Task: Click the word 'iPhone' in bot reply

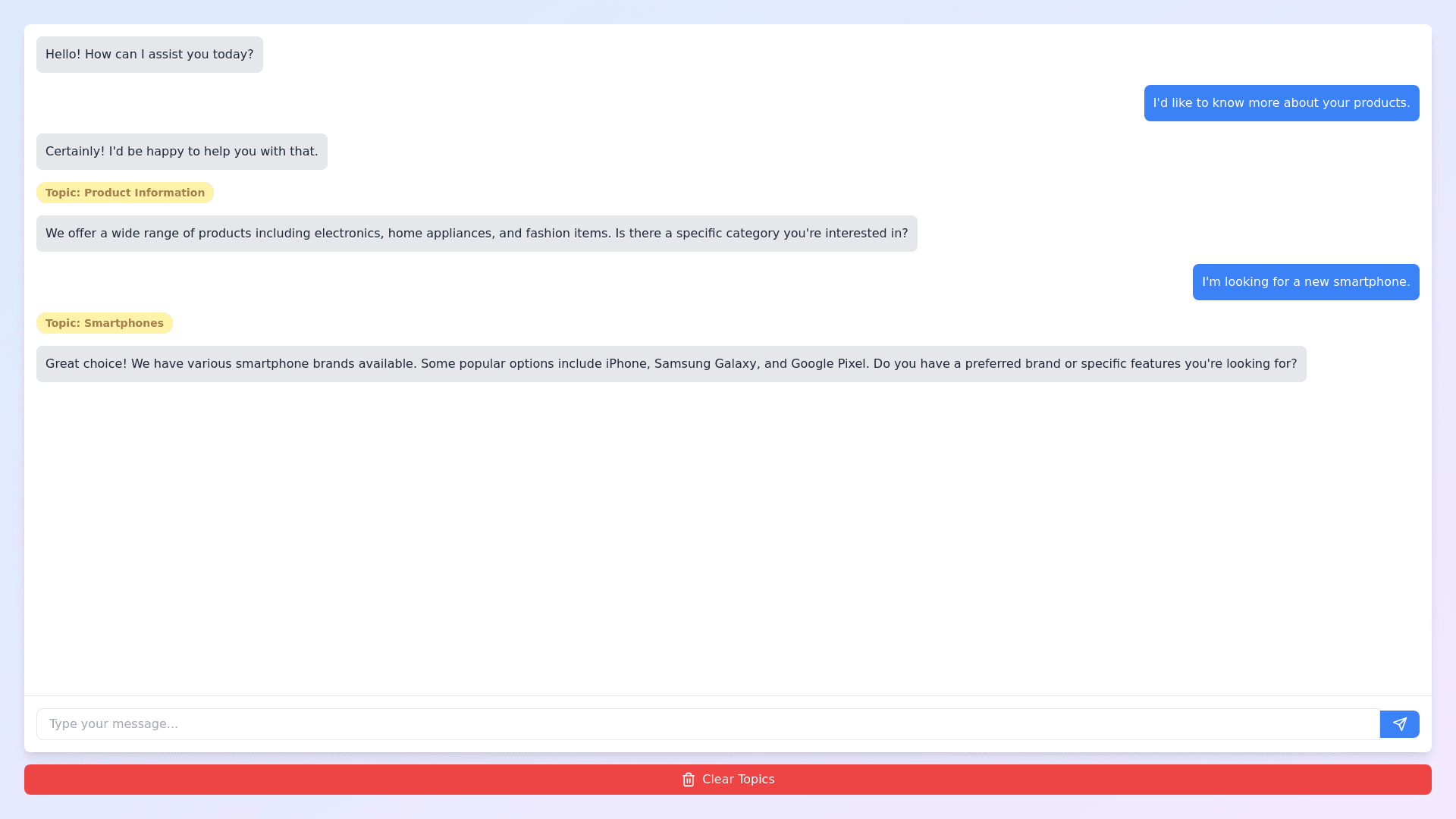Action: point(626,364)
